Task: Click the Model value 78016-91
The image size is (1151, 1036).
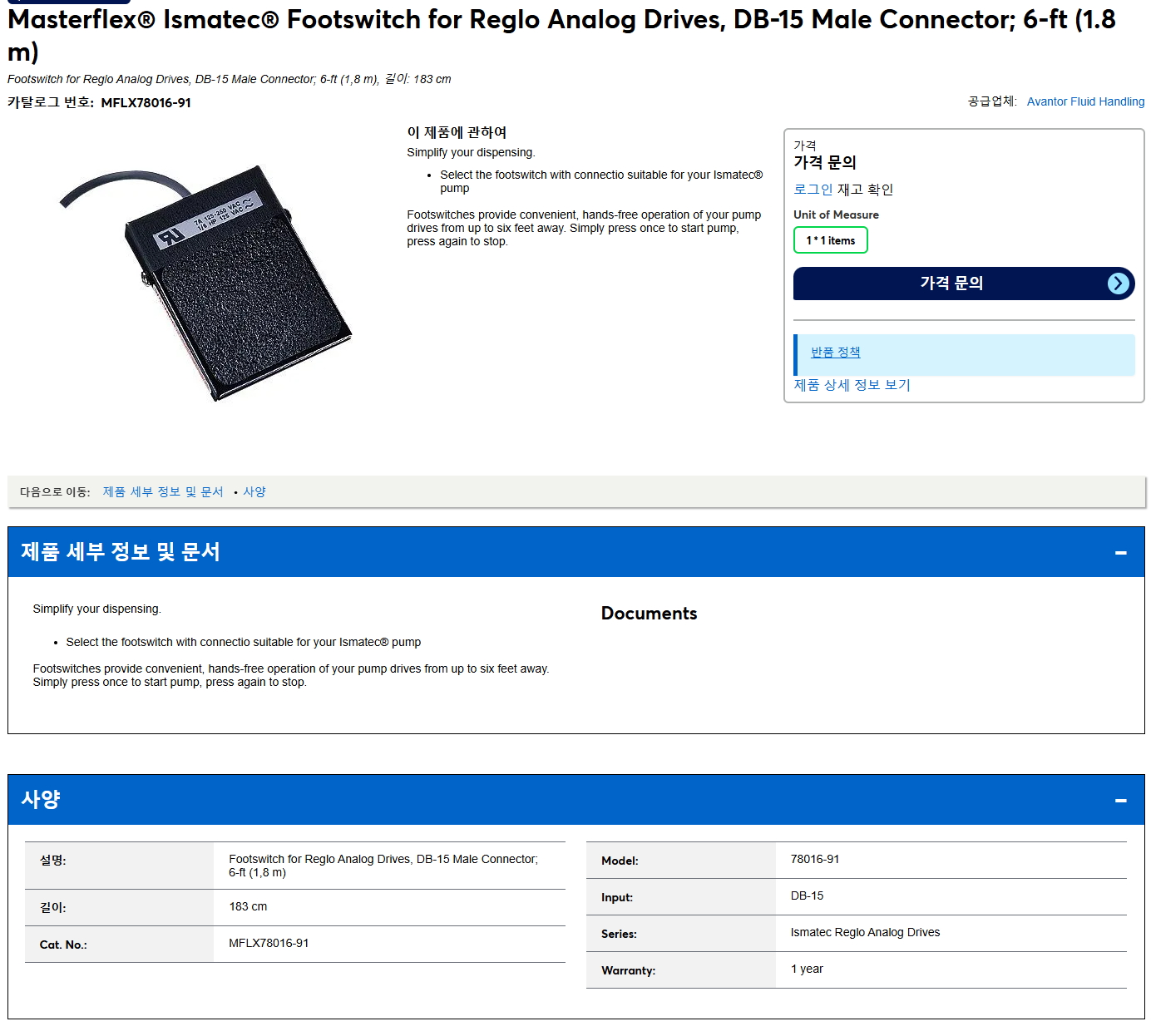Action: pos(814,859)
